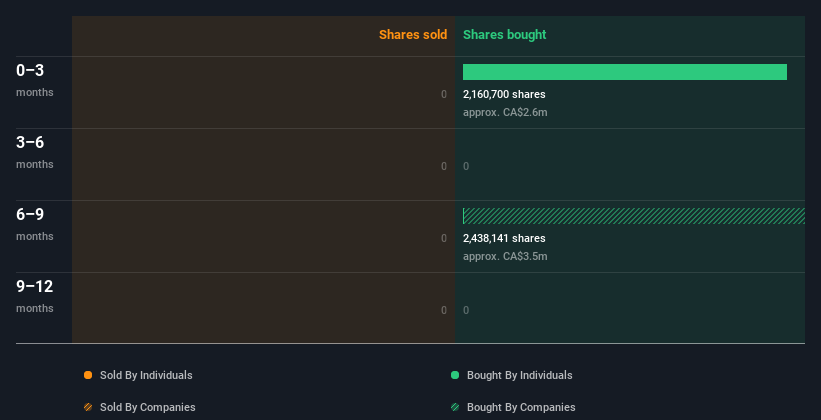Image resolution: width=821 pixels, height=420 pixels.
Task: Click the shares-bought zero in 9–12 months row
Action: (x=466, y=310)
